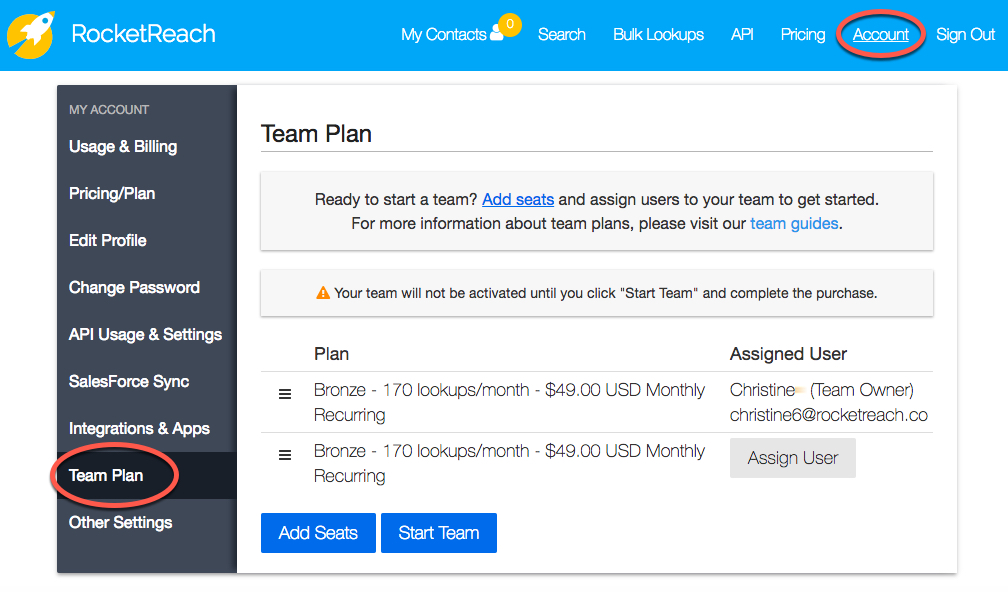This screenshot has height=592, width=1008.
Task: Click the Assign User button
Action: tap(793, 458)
